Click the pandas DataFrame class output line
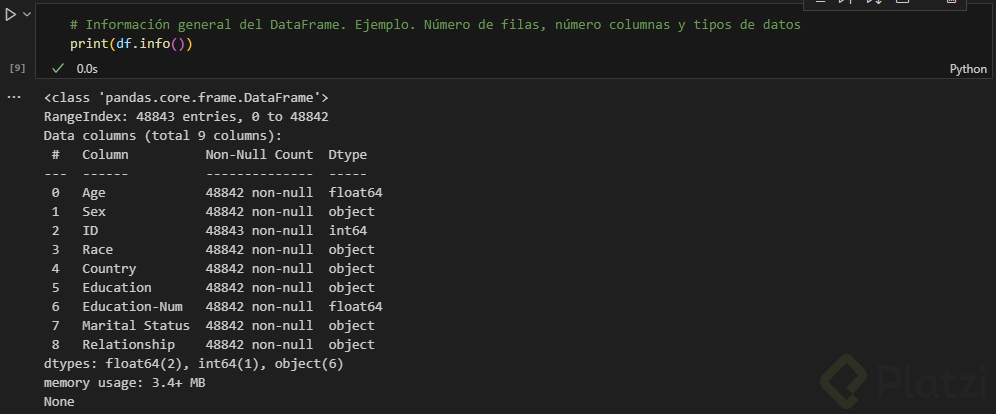 [x=186, y=98]
